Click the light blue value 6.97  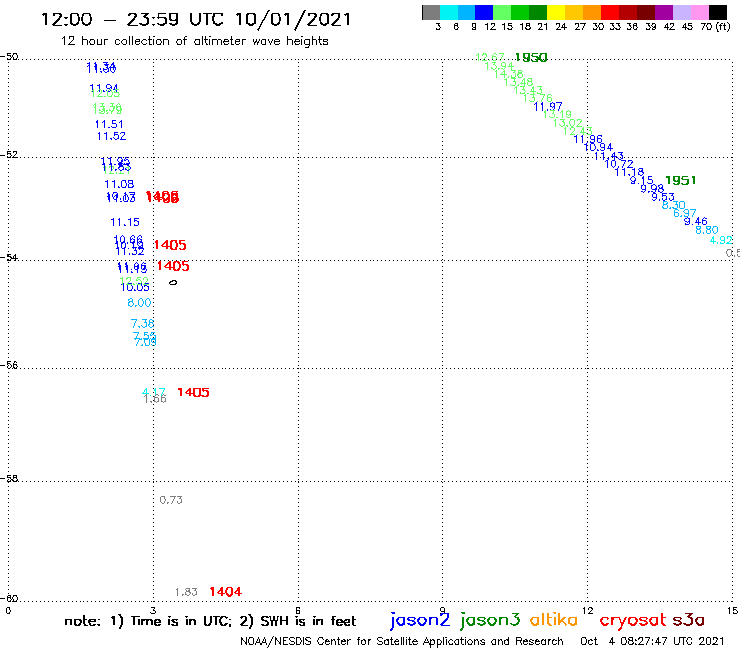click(684, 213)
